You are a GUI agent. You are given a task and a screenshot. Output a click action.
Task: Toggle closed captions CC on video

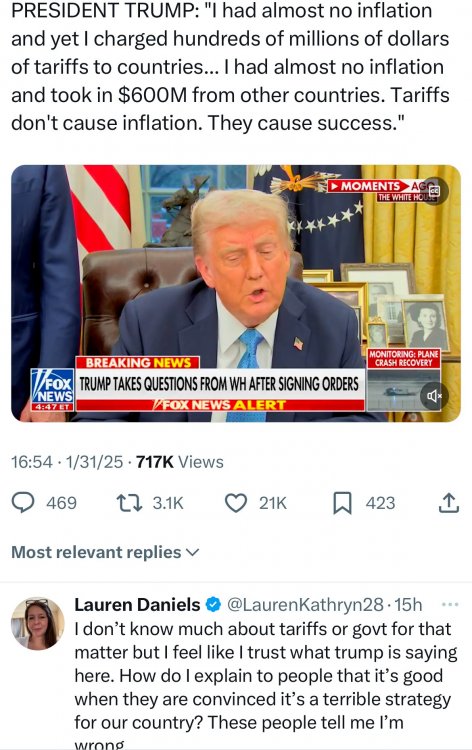434,191
